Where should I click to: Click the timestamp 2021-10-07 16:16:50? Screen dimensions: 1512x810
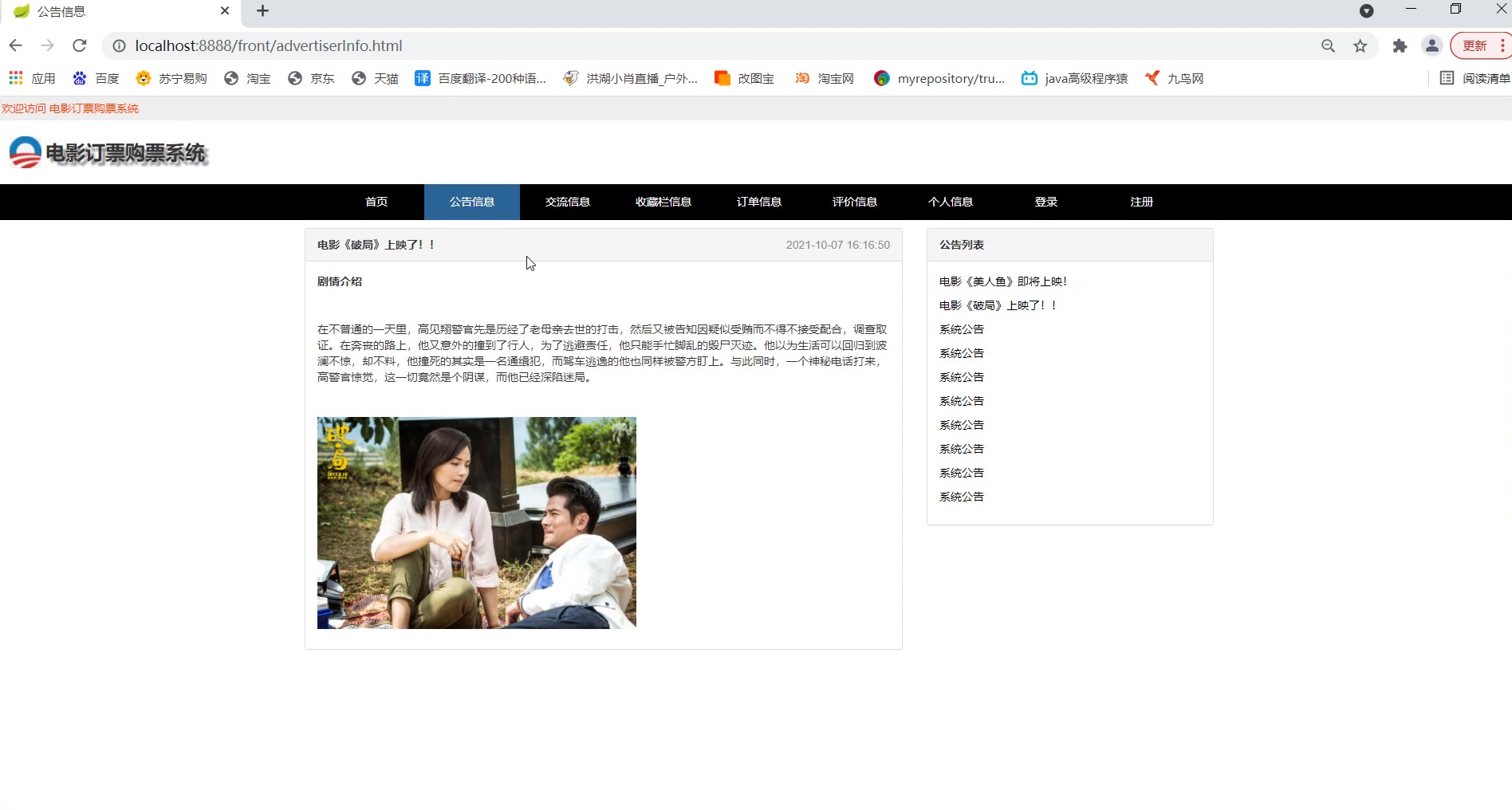point(838,245)
